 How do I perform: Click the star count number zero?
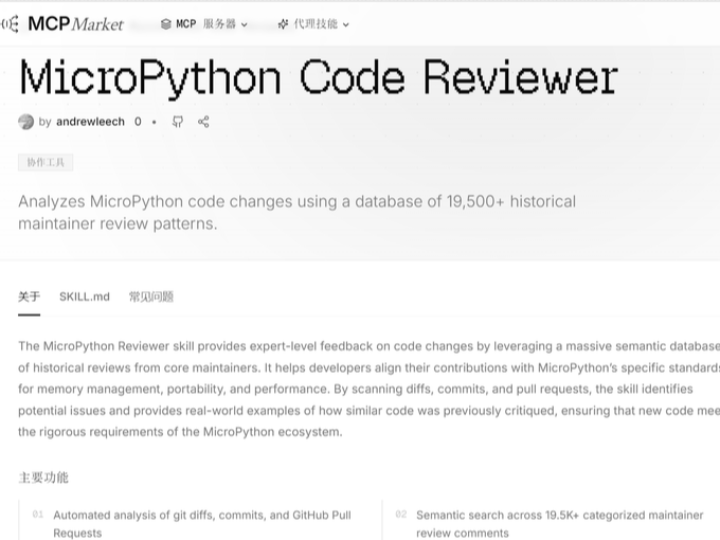[138, 122]
